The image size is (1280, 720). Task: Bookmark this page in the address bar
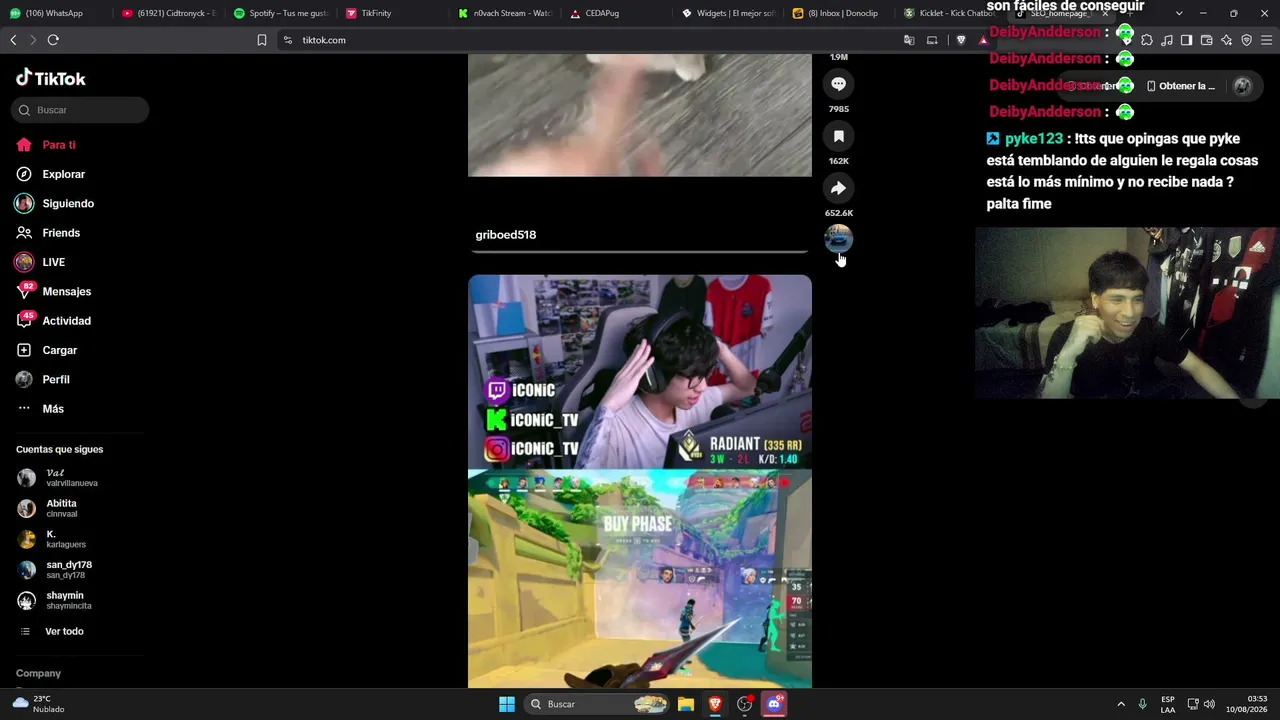262,40
